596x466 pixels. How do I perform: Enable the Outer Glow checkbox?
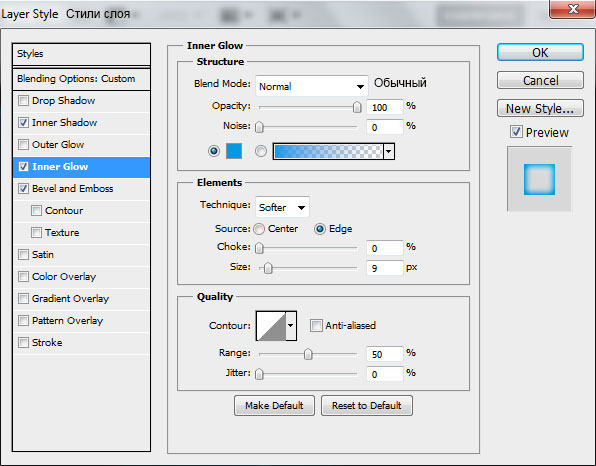(x=24, y=145)
